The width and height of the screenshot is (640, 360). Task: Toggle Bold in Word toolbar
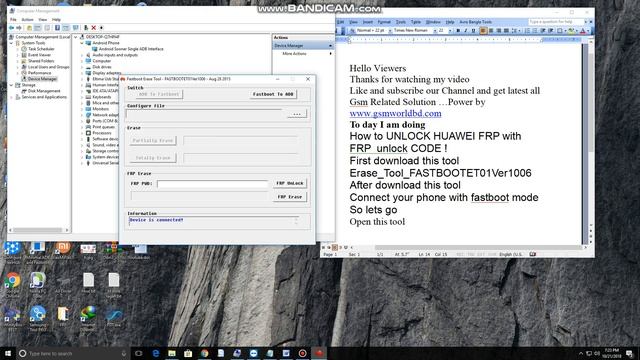click(x=458, y=31)
